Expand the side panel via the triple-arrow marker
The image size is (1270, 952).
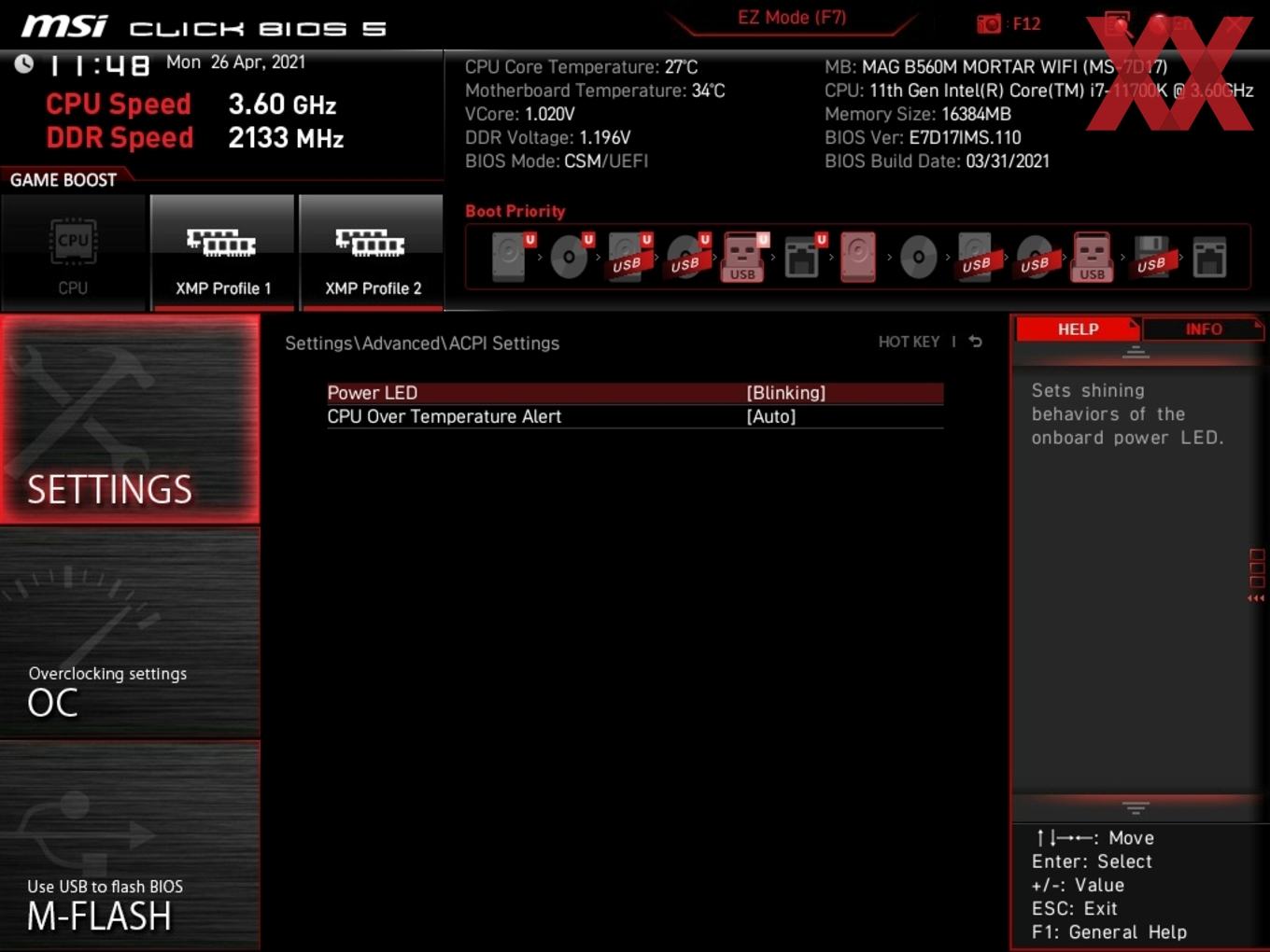1256,598
